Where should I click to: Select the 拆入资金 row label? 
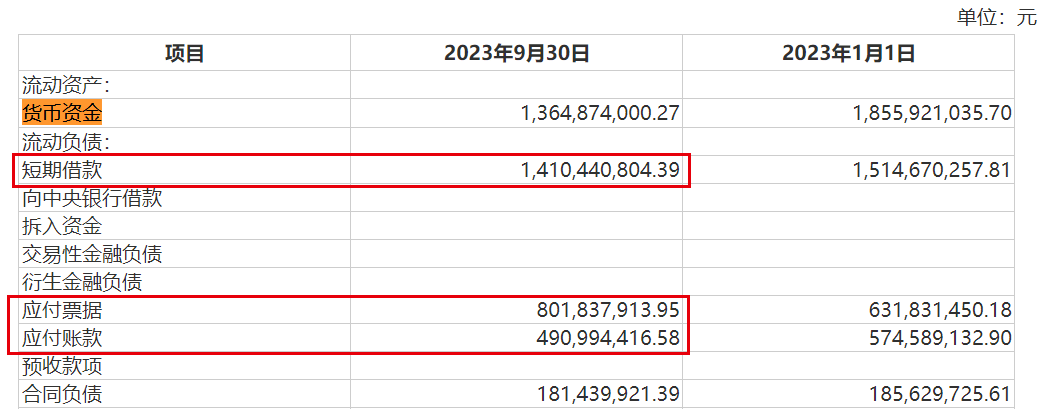62,227
